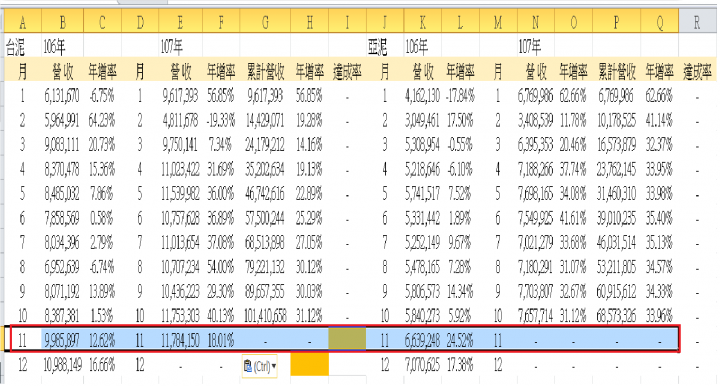Select the cell labeled 台泥

22,47
